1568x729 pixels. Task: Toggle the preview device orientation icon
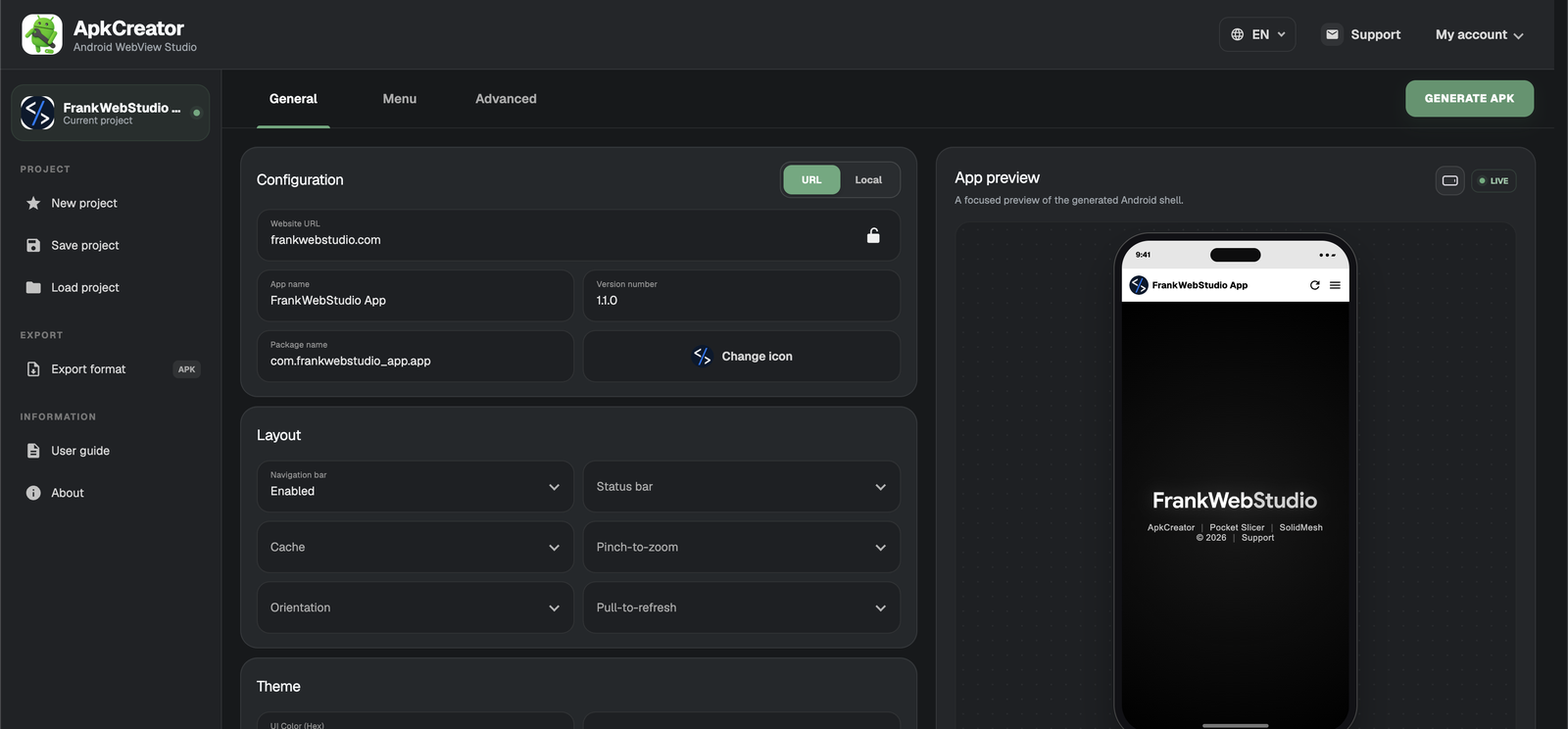point(1450,180)
